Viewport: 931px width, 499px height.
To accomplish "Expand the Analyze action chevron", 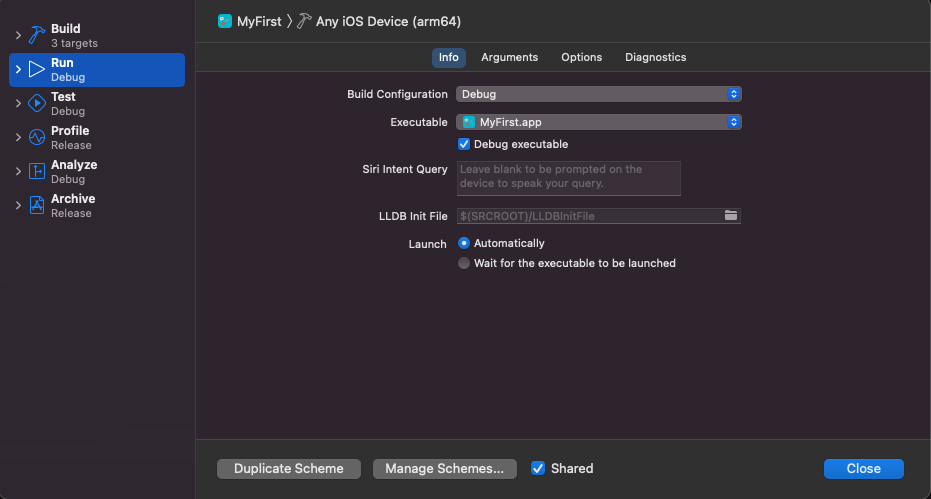I will click(18, 171).
